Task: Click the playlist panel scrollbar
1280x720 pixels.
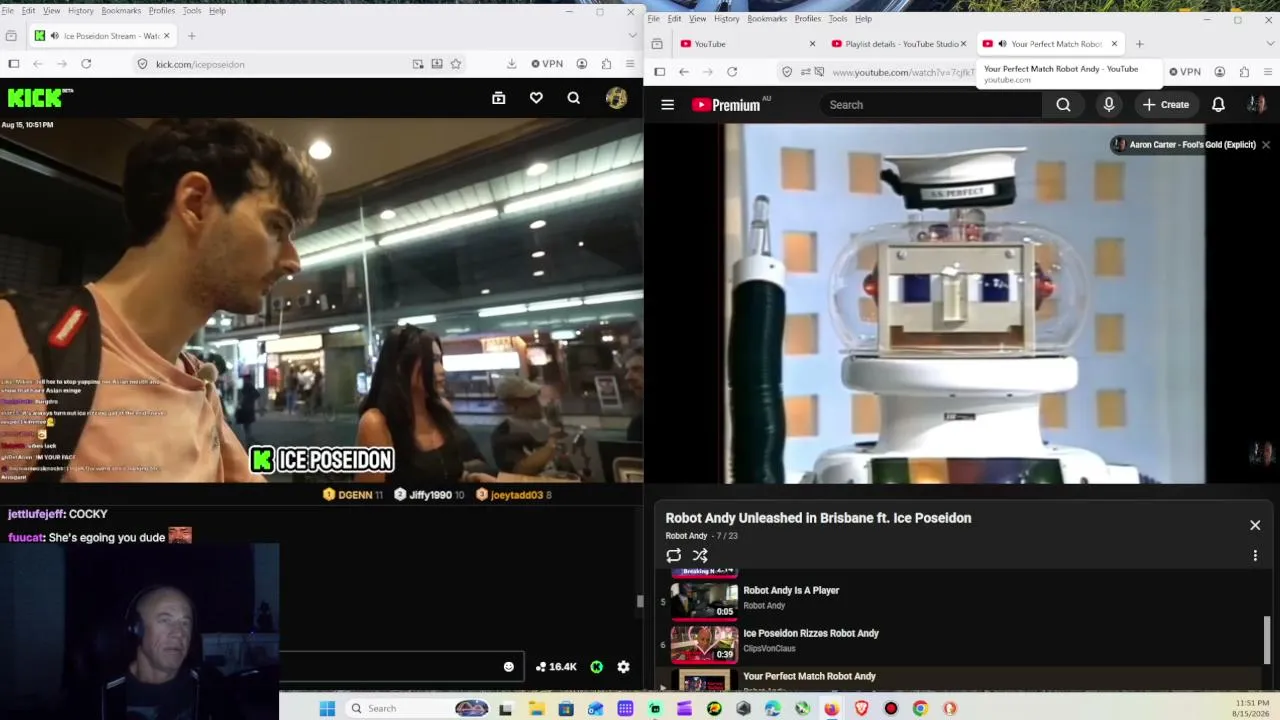Action: pyautogui.click(x=1267, y=639)
